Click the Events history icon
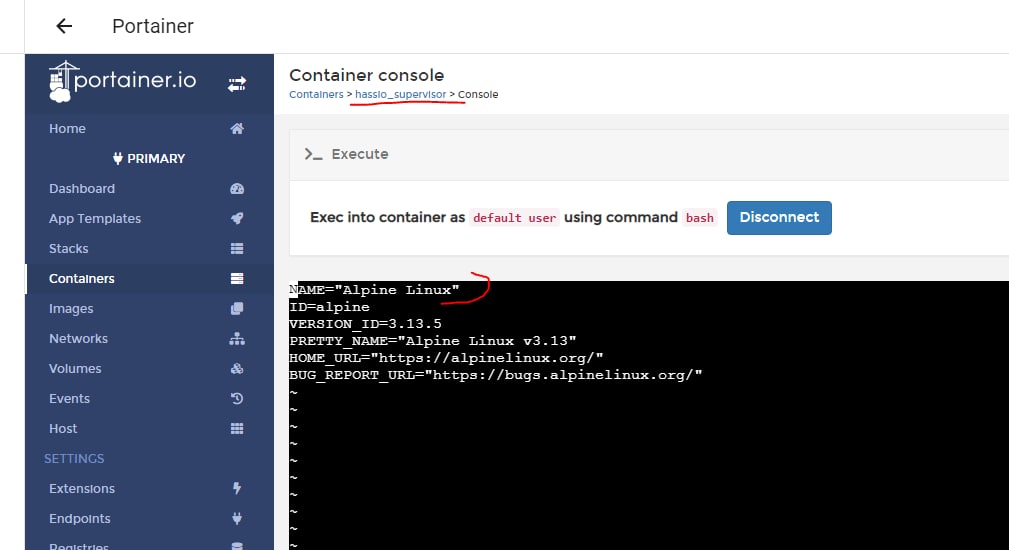The width and height of the screenshot is (1009, 550). 237,398
